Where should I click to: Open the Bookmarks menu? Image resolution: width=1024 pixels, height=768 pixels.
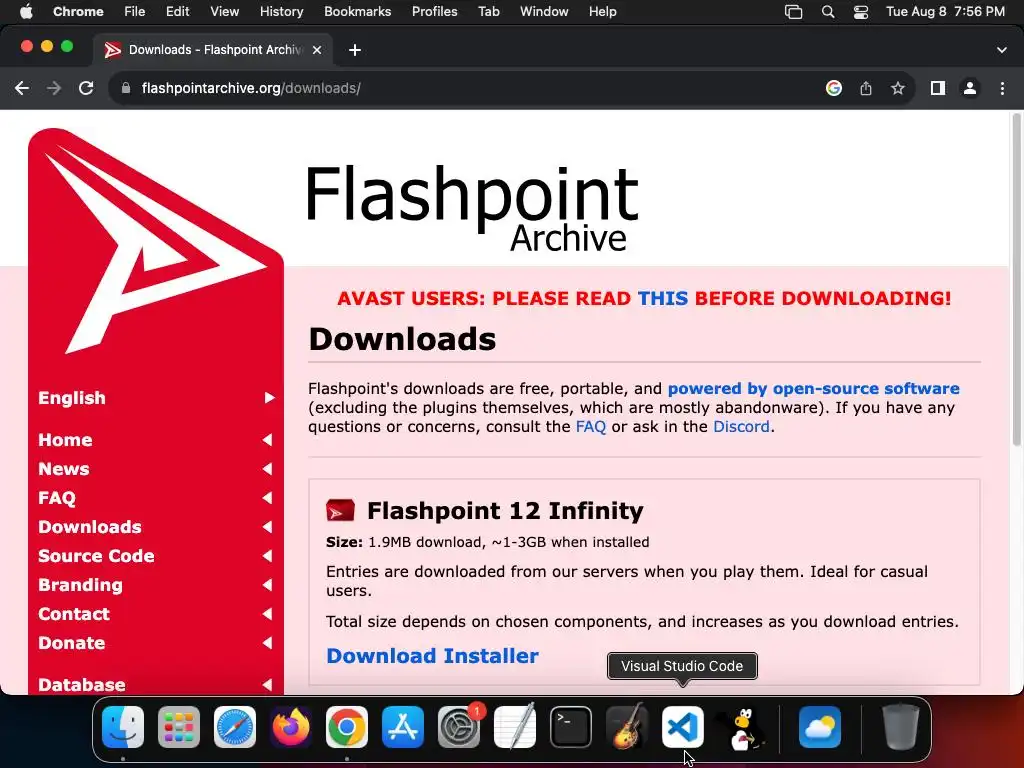coord(357,12)
